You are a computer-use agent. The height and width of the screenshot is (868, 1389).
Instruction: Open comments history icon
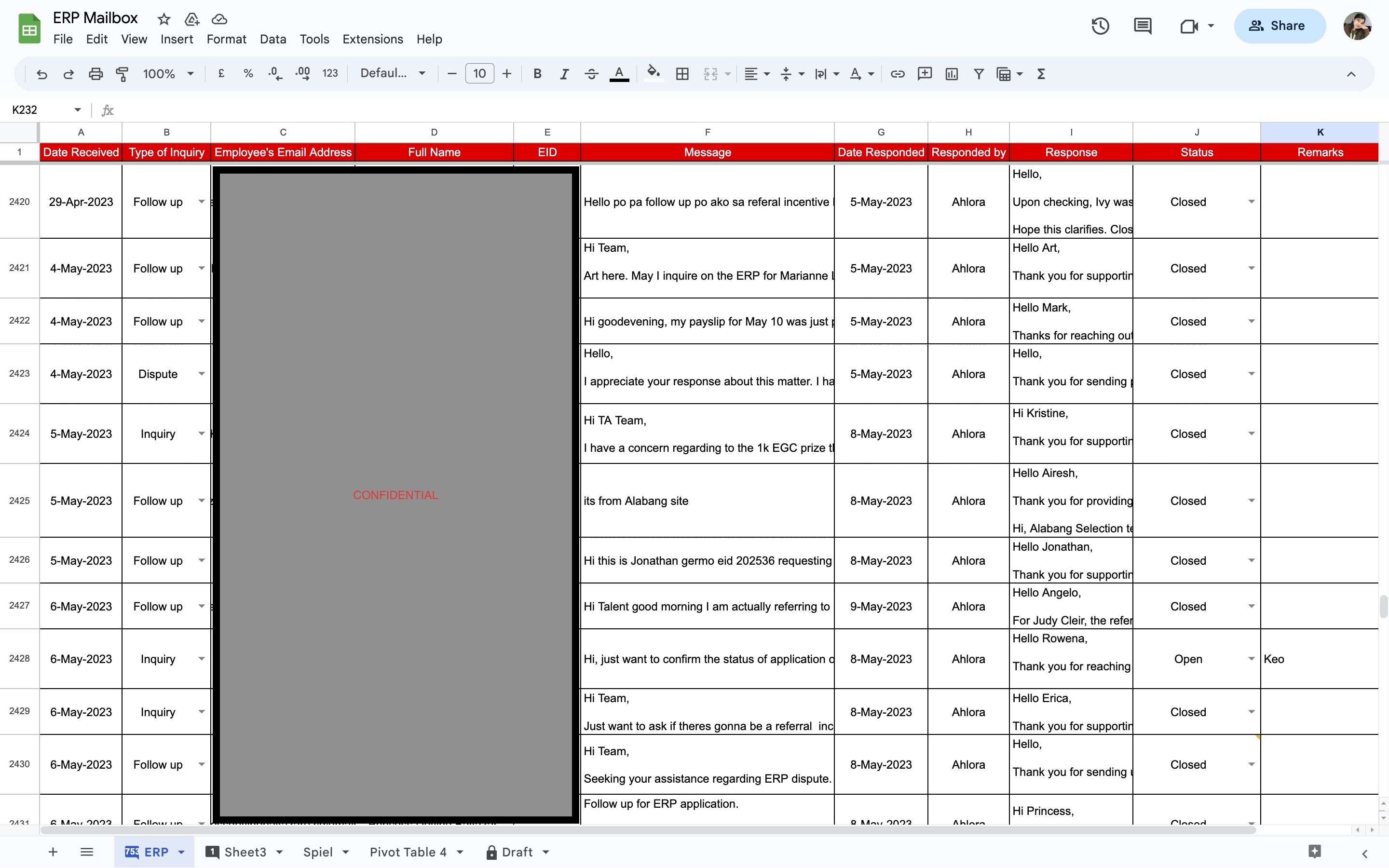1142,26
